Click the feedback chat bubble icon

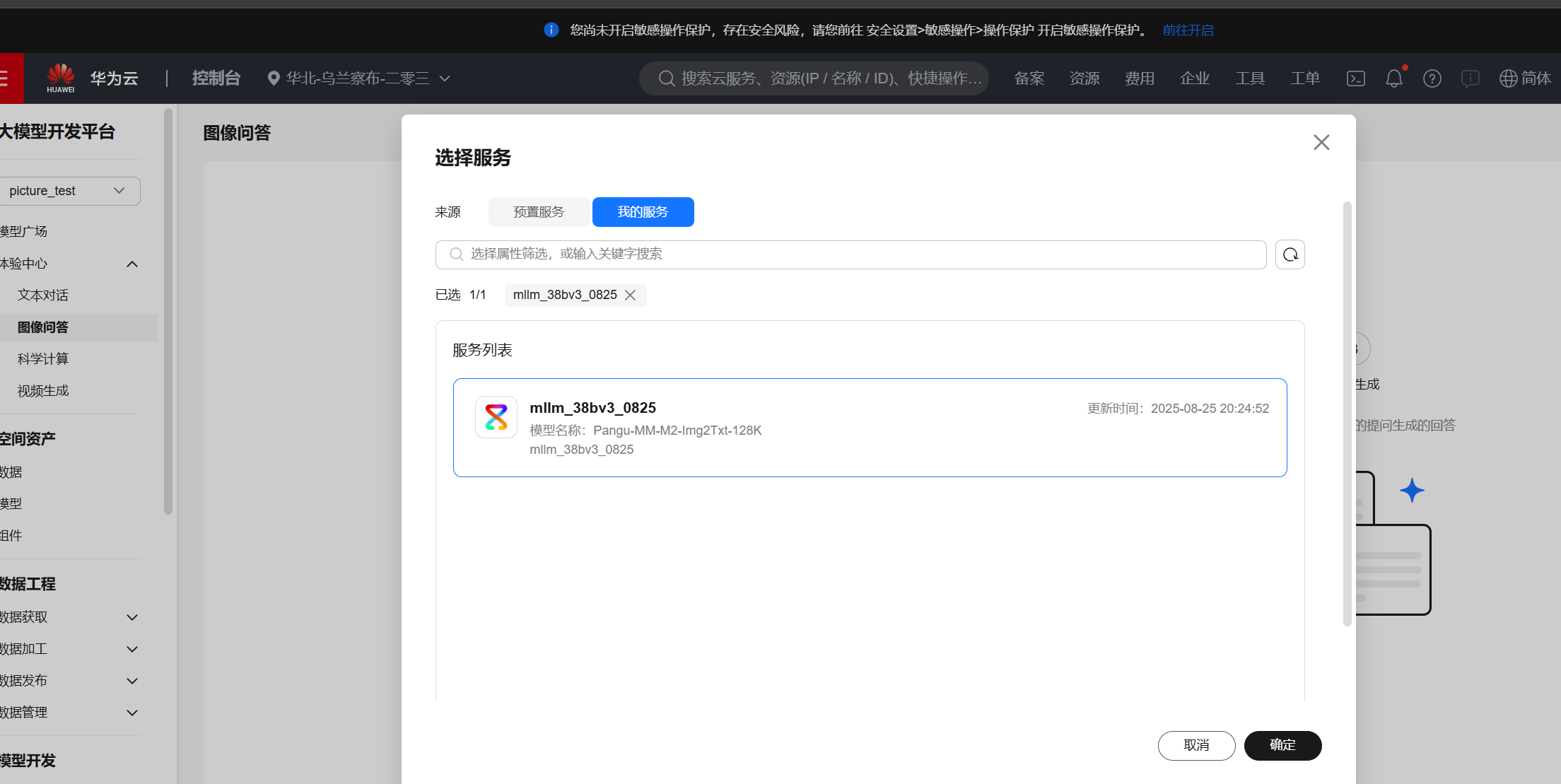[x=1470, y=78]
